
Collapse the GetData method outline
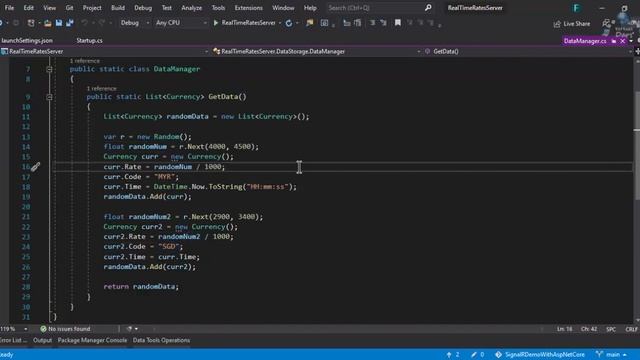[x=49, y=97]
